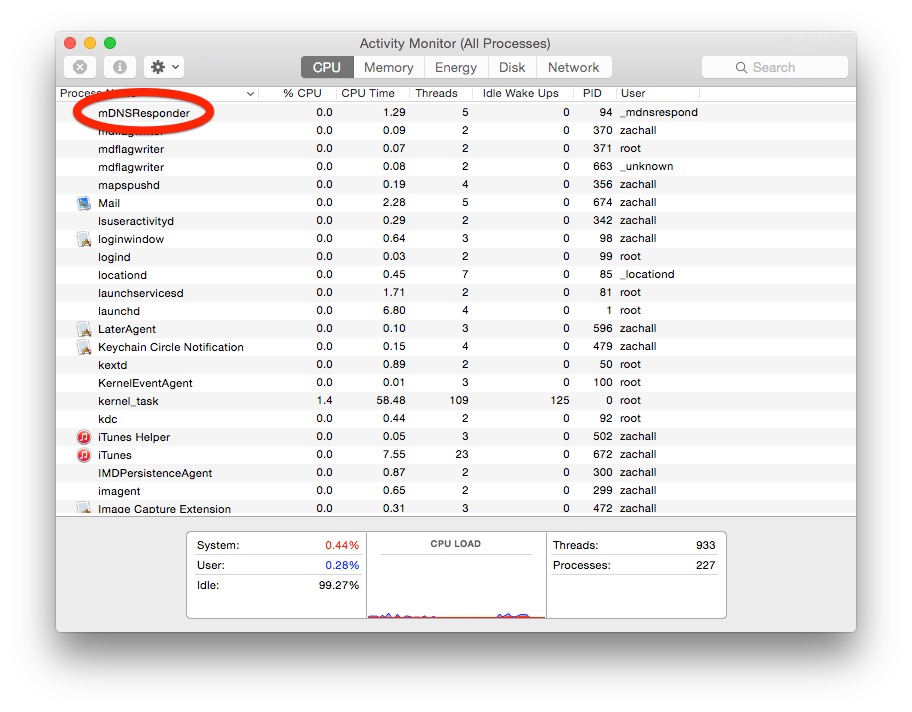Sort processes by % CPU column
The width and height of the screenshot is (912, 712).
(301, 93)
